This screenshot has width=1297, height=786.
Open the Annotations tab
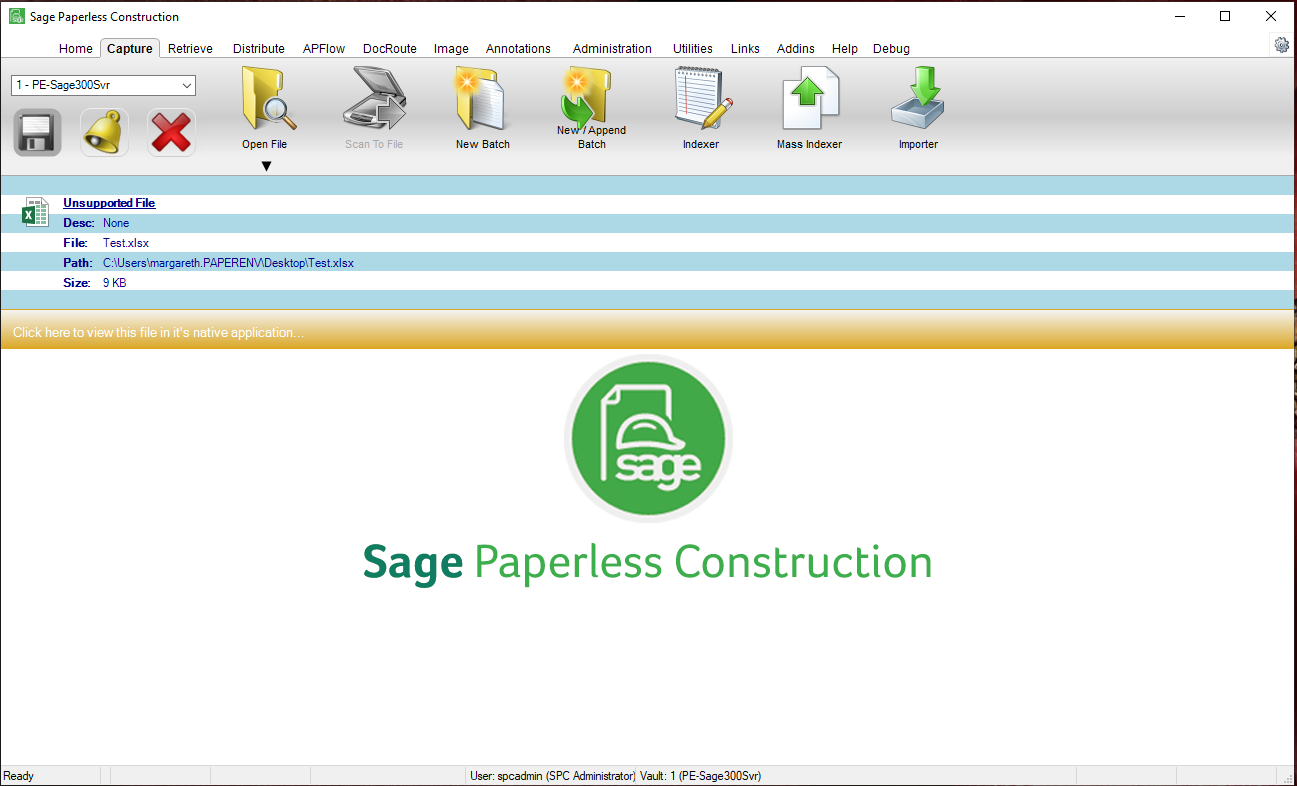click(518, 48)
